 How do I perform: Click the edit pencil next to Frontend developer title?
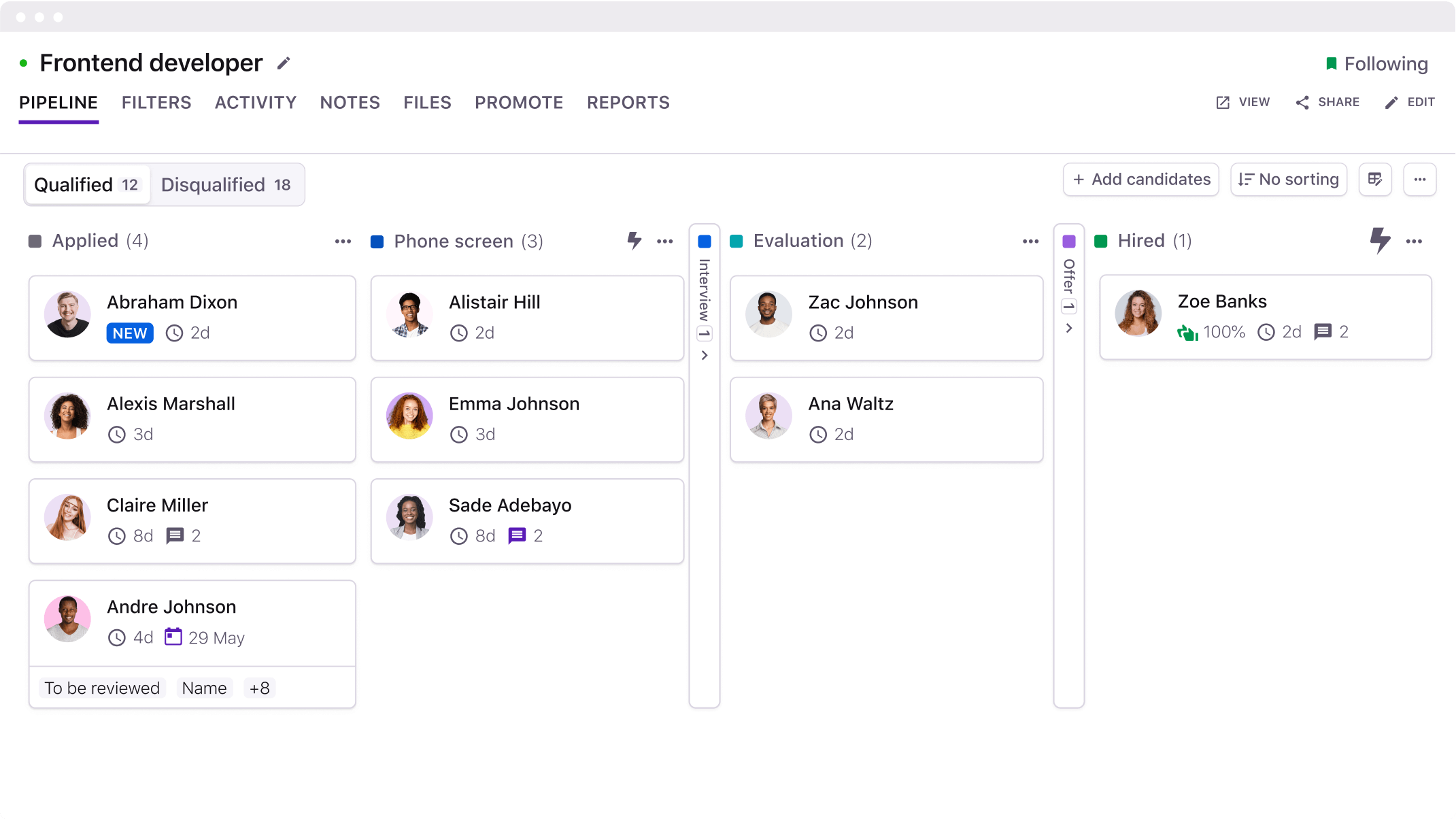(284, 63)
